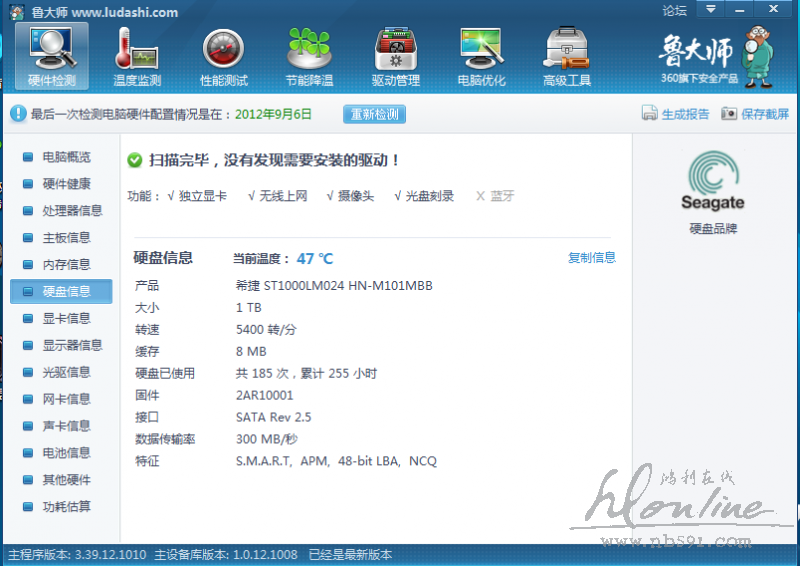Open the title bar main menu dropdown

click(x=711, y=9)
